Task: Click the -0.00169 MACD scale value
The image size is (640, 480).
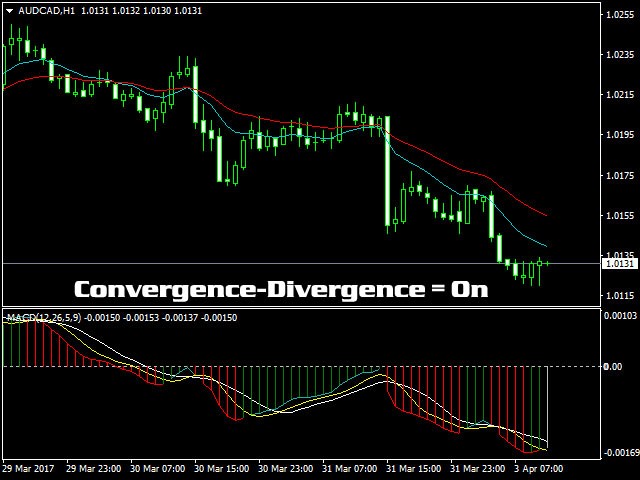Action: (x=620, y=453)
